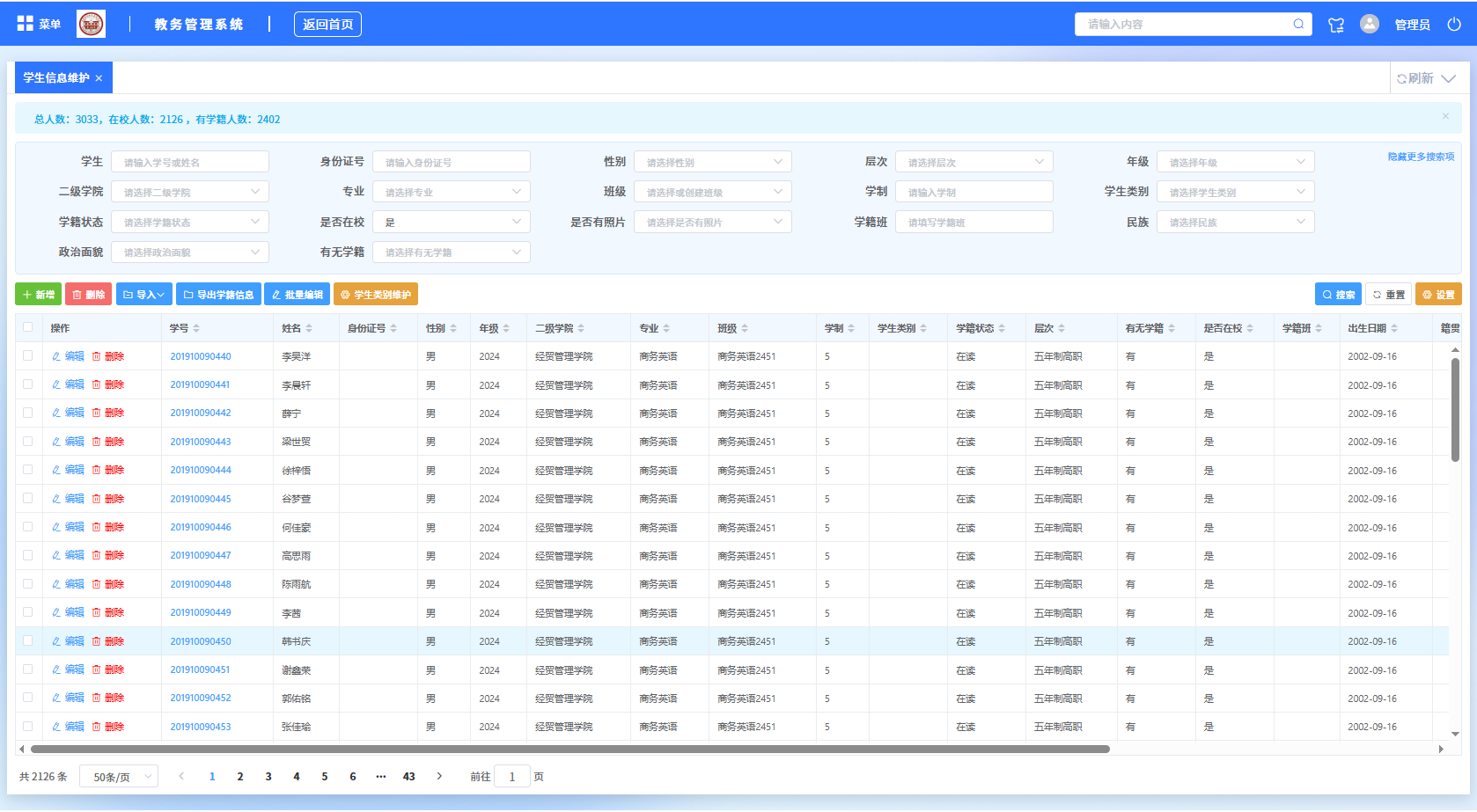
Task: Sort by 专业 column arrows
Action: pyautogui.click(x=666, y=328)
